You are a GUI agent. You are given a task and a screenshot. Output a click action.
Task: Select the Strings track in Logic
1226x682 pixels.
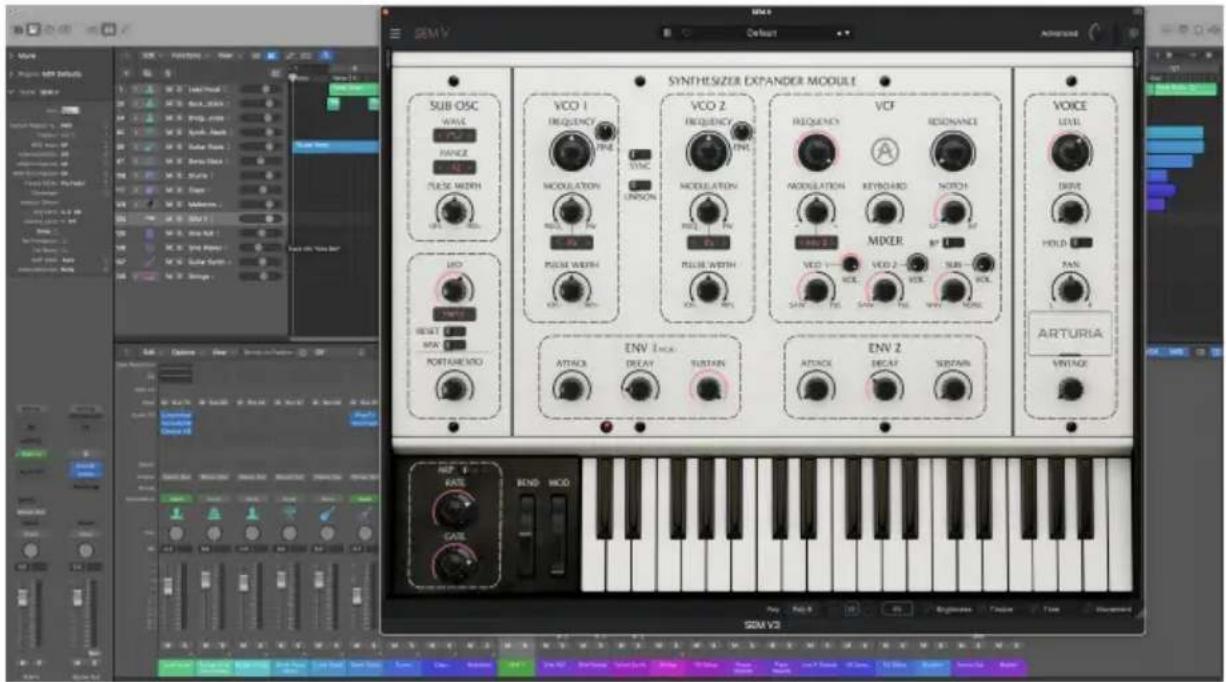[x=200, y=274]
